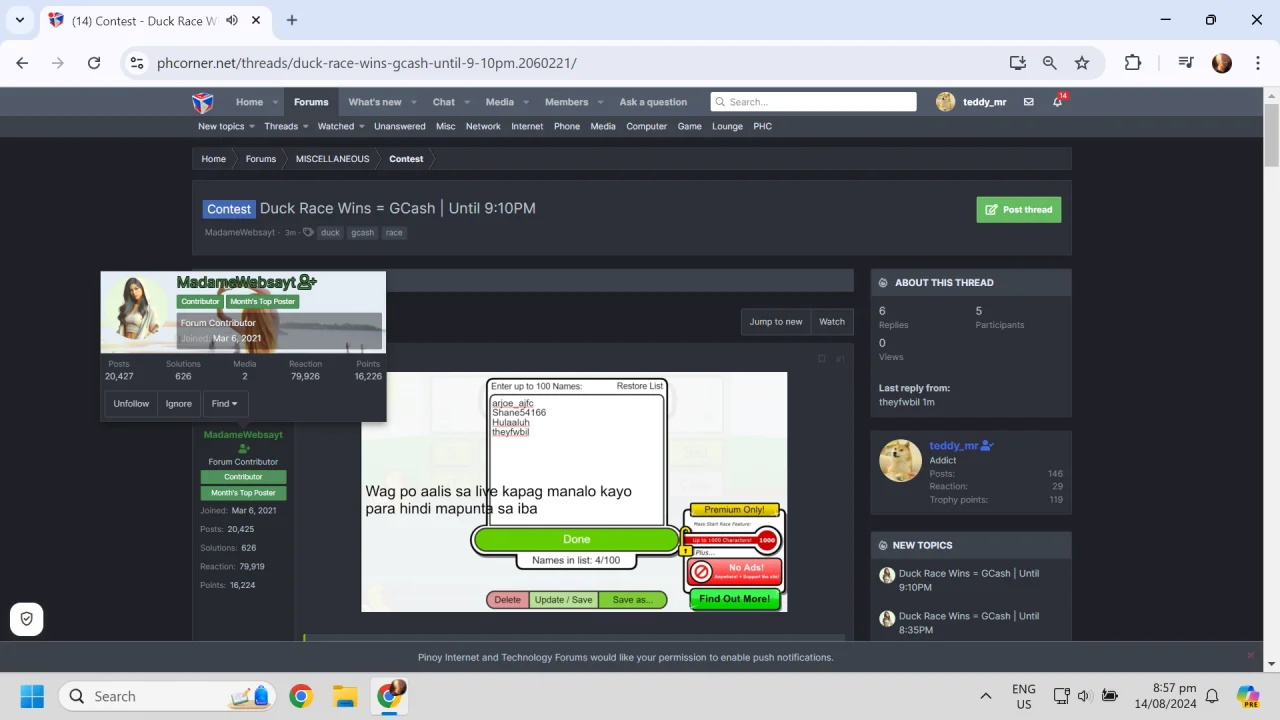Expand the Home menu dropdown arrow
The image size is (1280, 720).
point(274,102)
